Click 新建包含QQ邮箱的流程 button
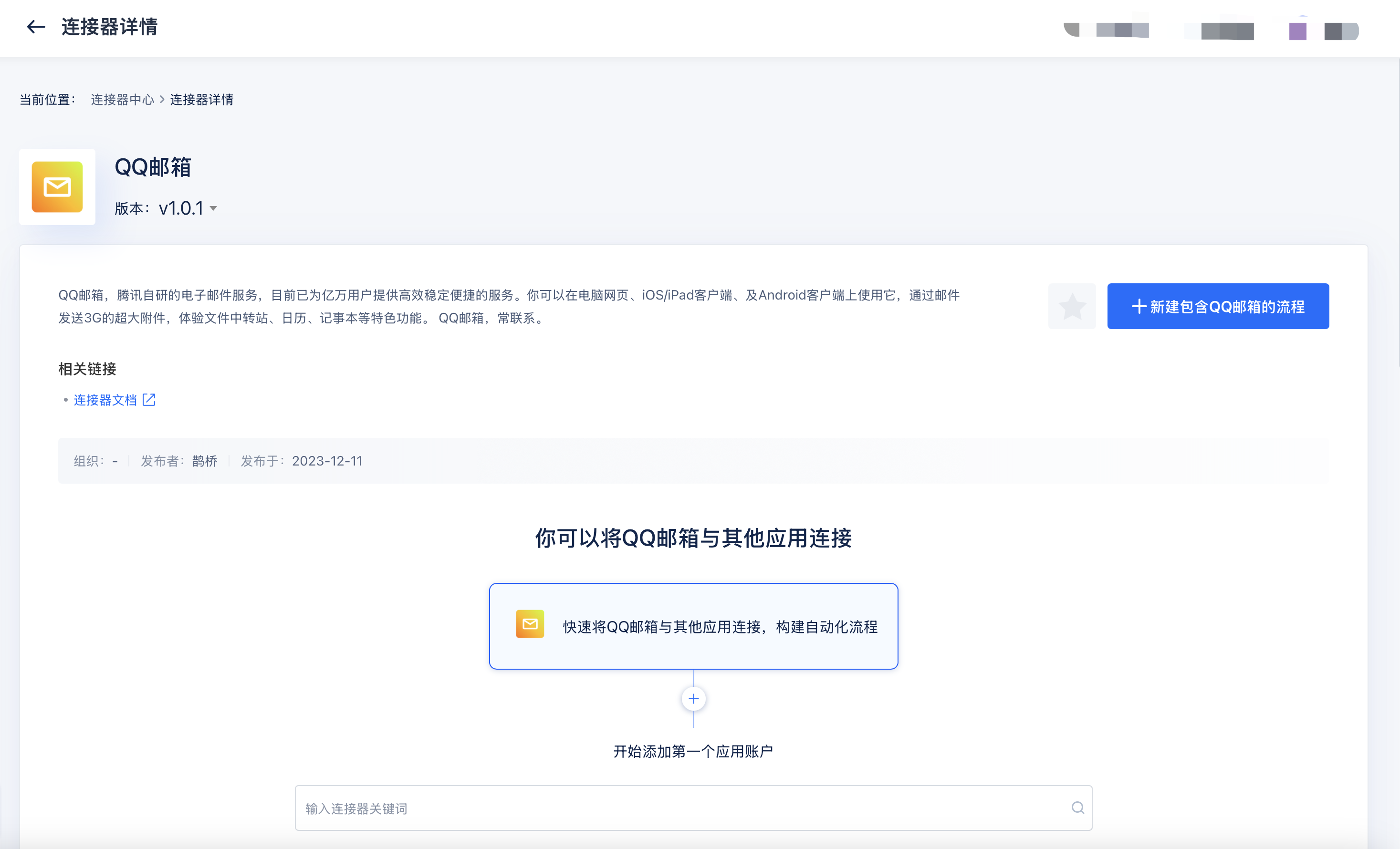 1218,306
